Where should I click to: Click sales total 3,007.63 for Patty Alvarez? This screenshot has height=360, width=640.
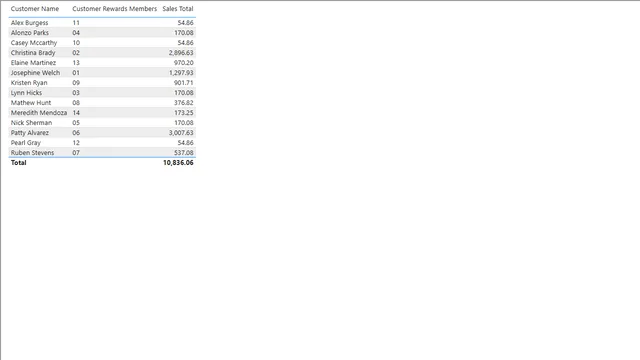click(181, 133)
